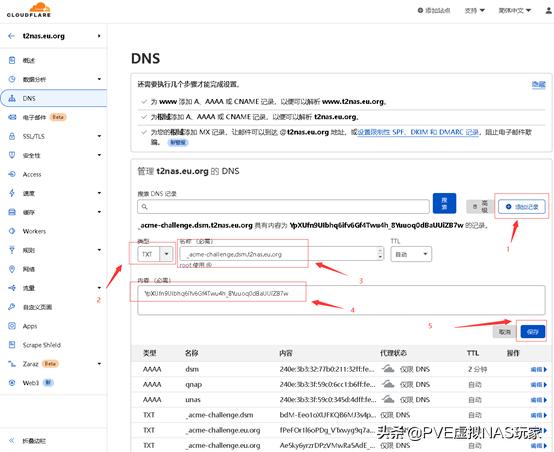
Task: Select the "_acme-challenge.dsm" name cell
Action: pos(219,415)
